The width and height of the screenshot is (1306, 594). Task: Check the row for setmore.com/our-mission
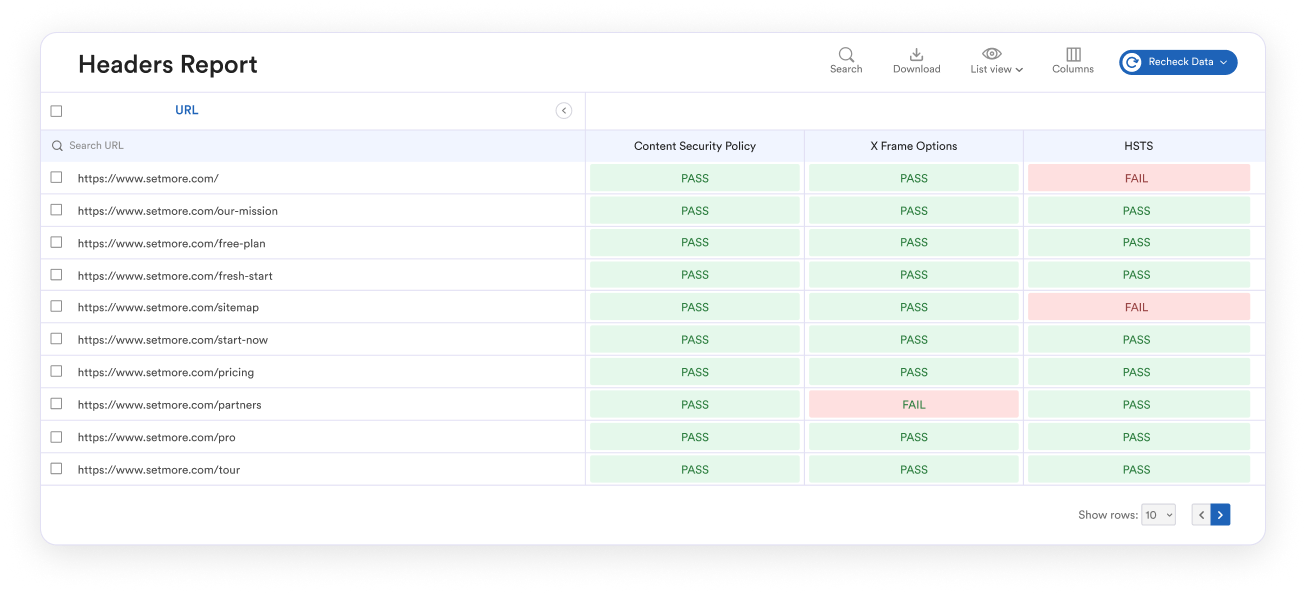[57, 210]
